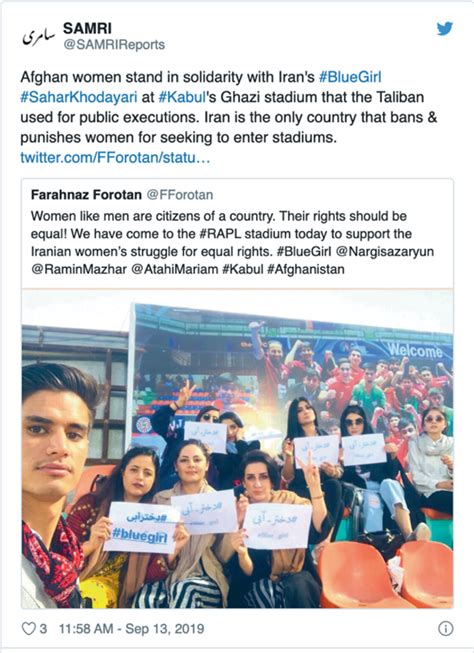
Task: Click the @Nargisazaryun mention
Action: tap(384, 252)
